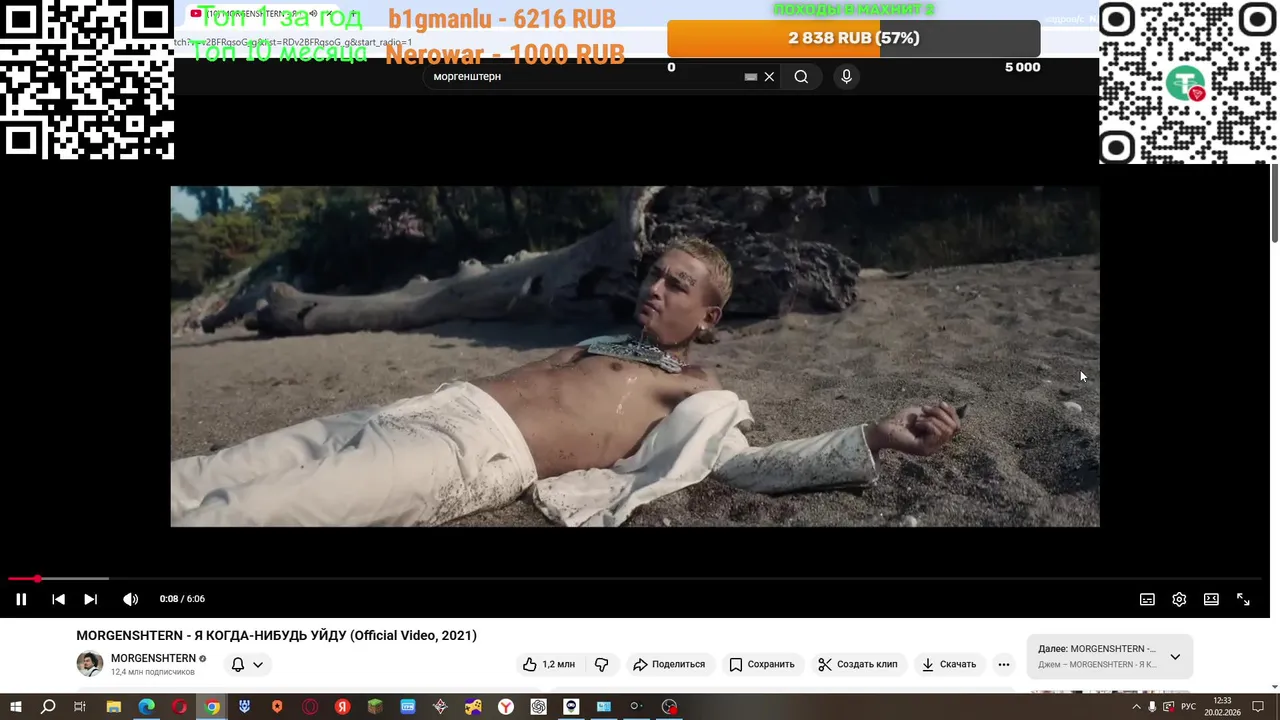Click the Скачать download button

[x=948, y=664]
